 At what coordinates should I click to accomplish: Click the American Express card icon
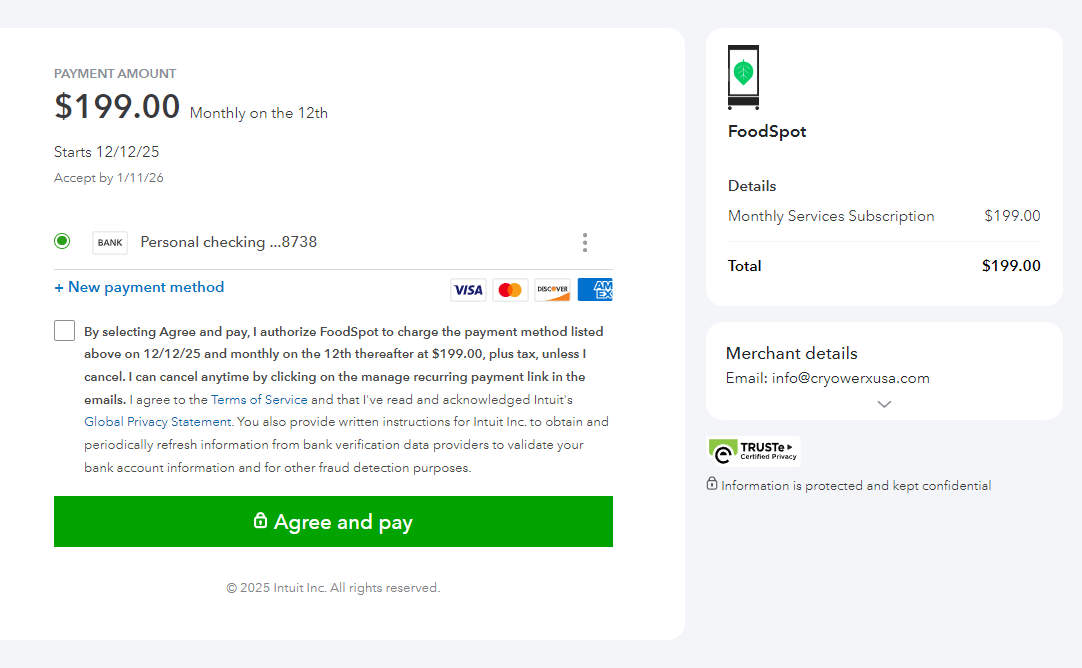click(596, 290)
